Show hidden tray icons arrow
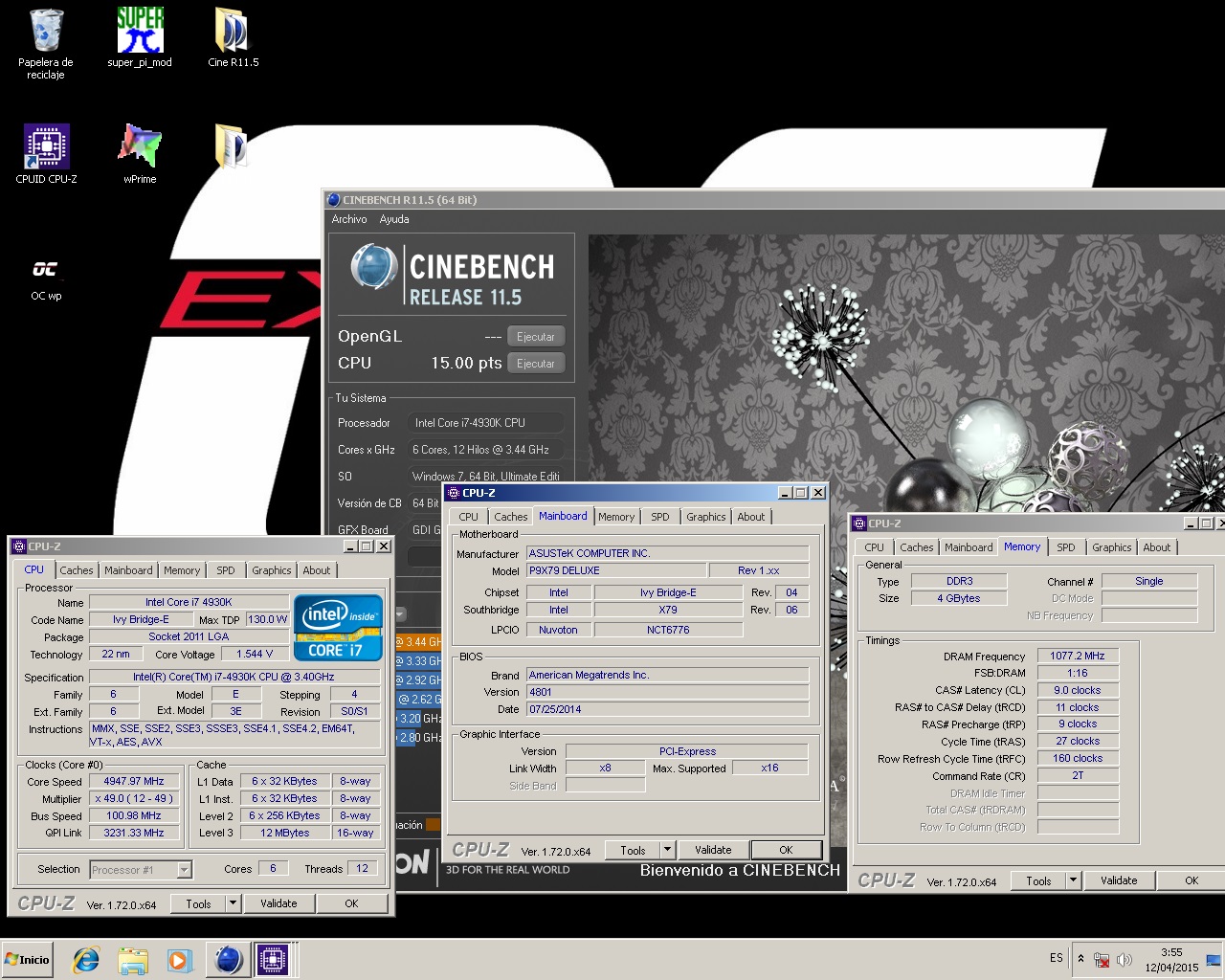The image size is (1225, 980). tap(1080, 959)
